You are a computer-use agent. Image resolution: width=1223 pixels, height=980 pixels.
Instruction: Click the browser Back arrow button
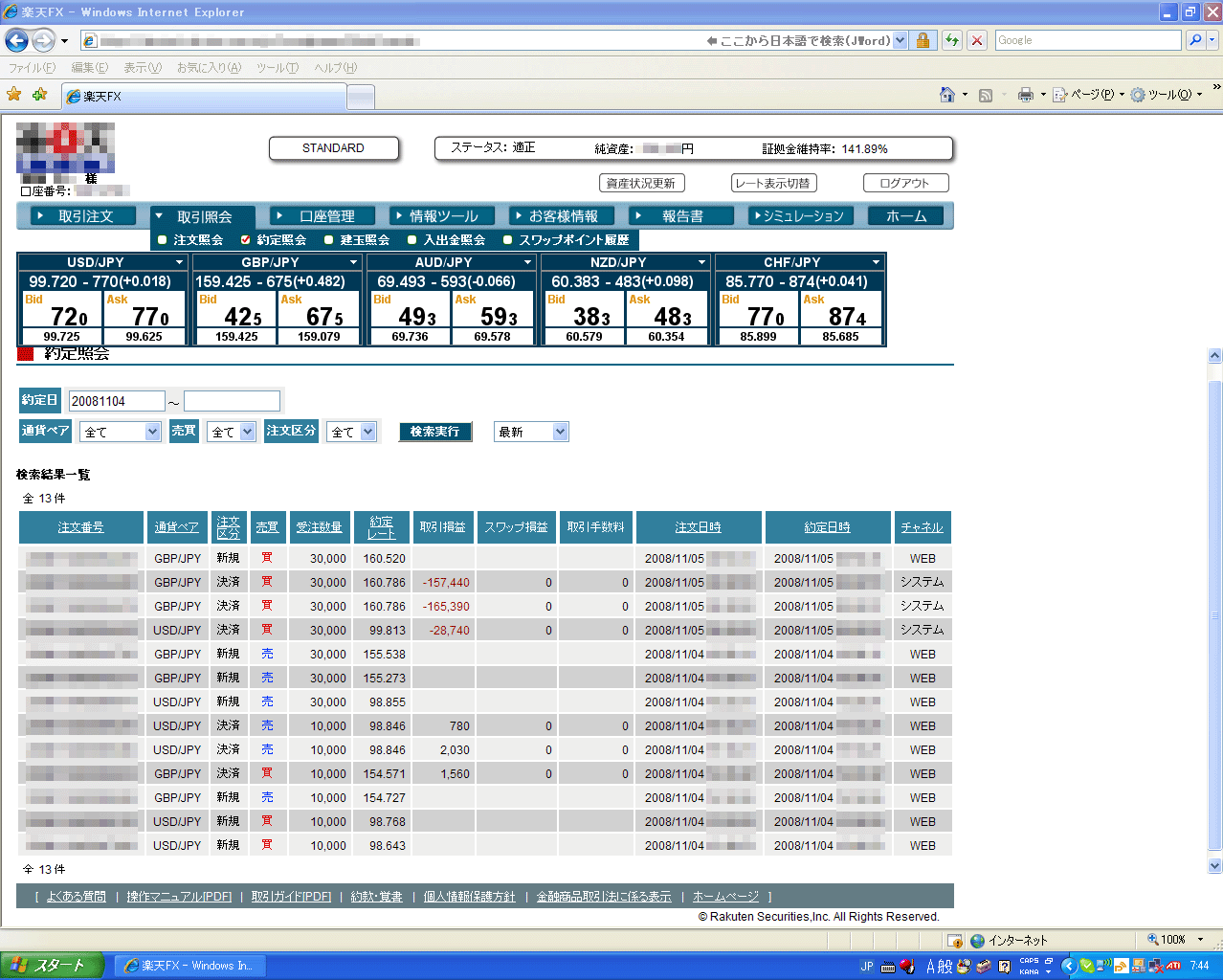16,40
